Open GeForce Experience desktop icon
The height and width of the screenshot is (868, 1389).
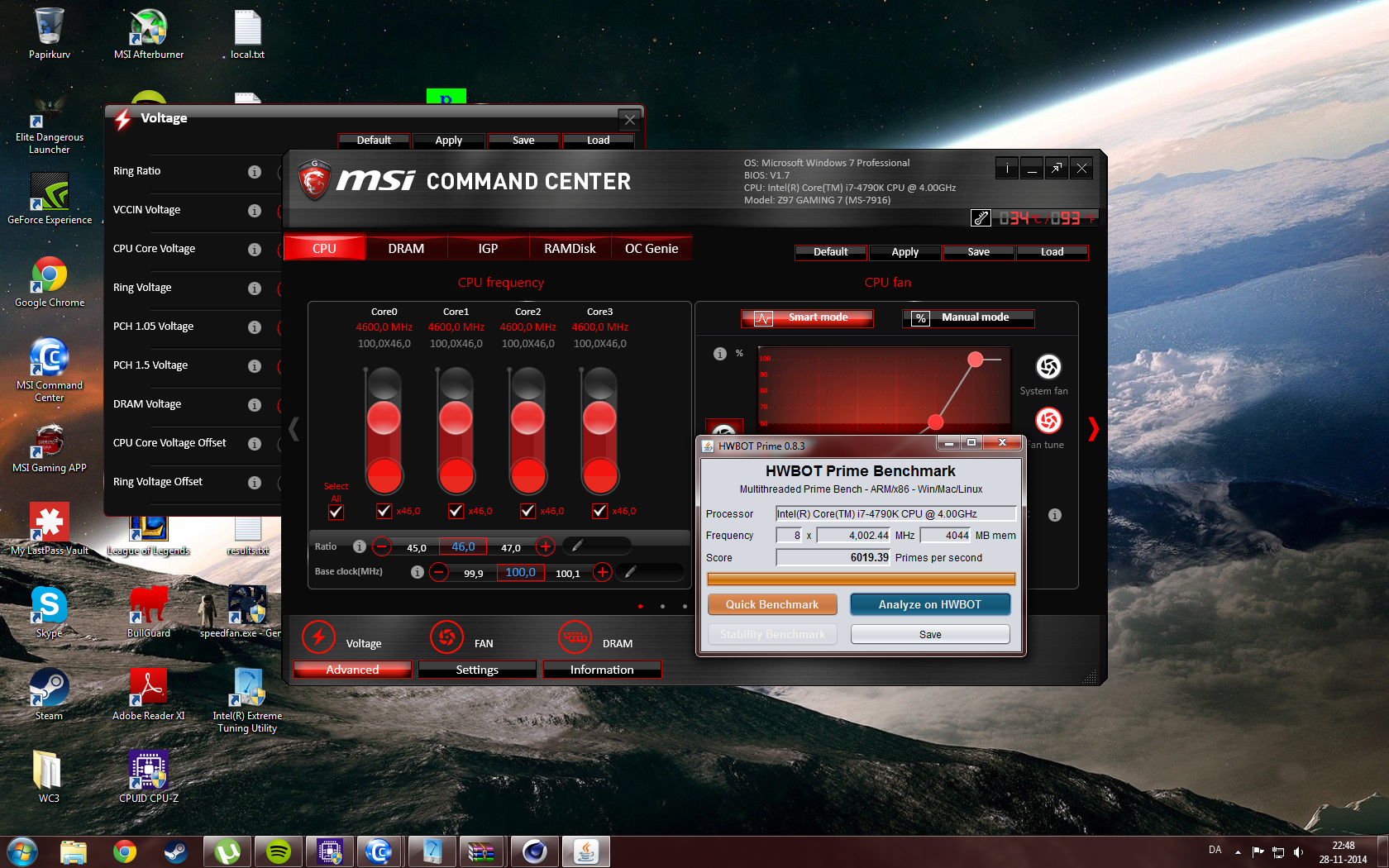pos(50,198)
